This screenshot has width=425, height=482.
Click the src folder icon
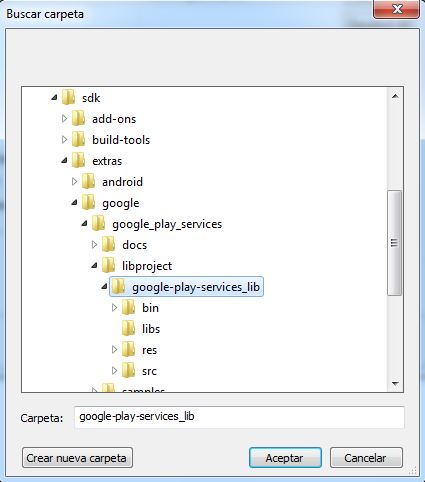[x=129, y=370]
